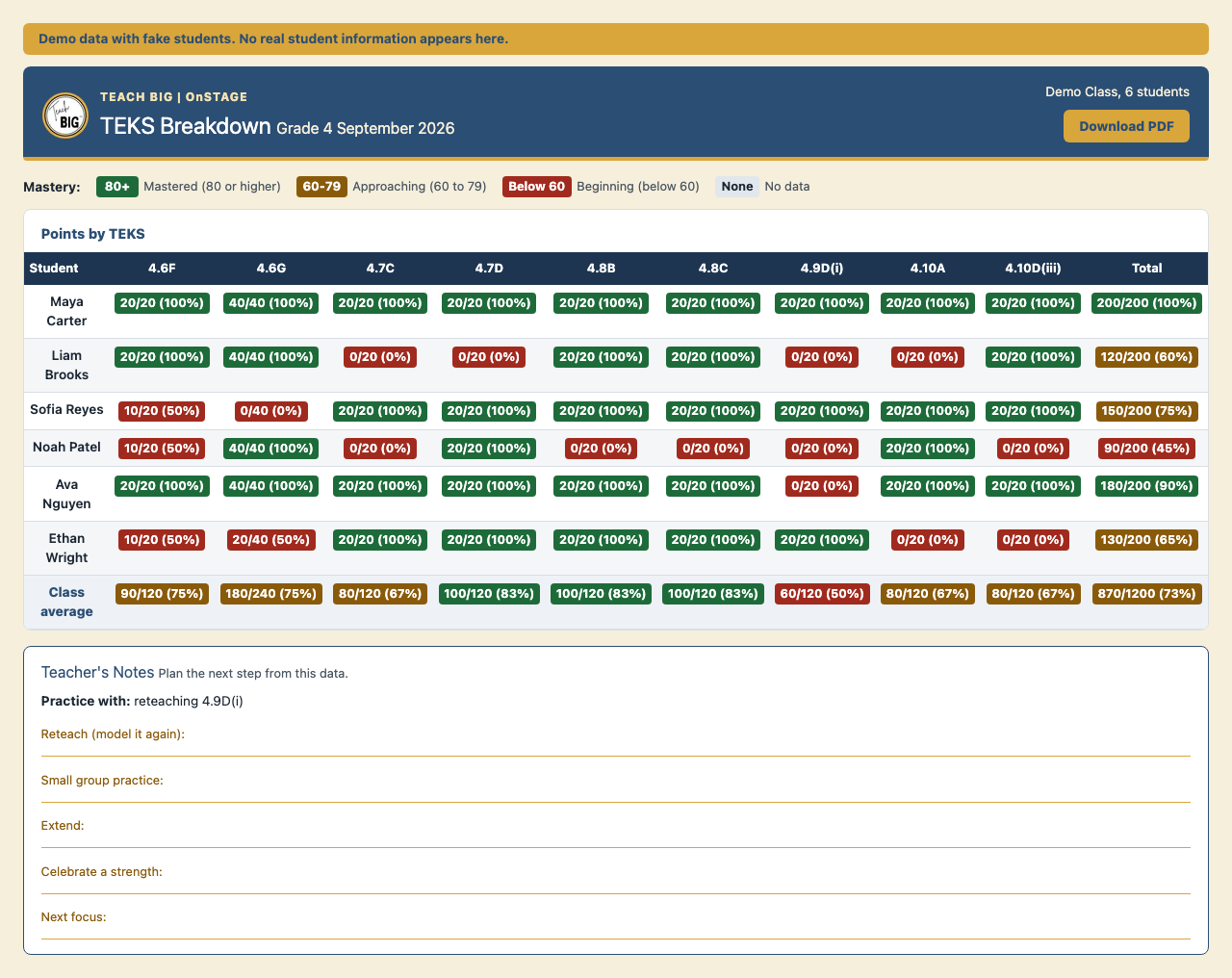This screenshot has width=1232, height=978.
Task: Select the Below 60 legend badge
Action: coord(537,187)
